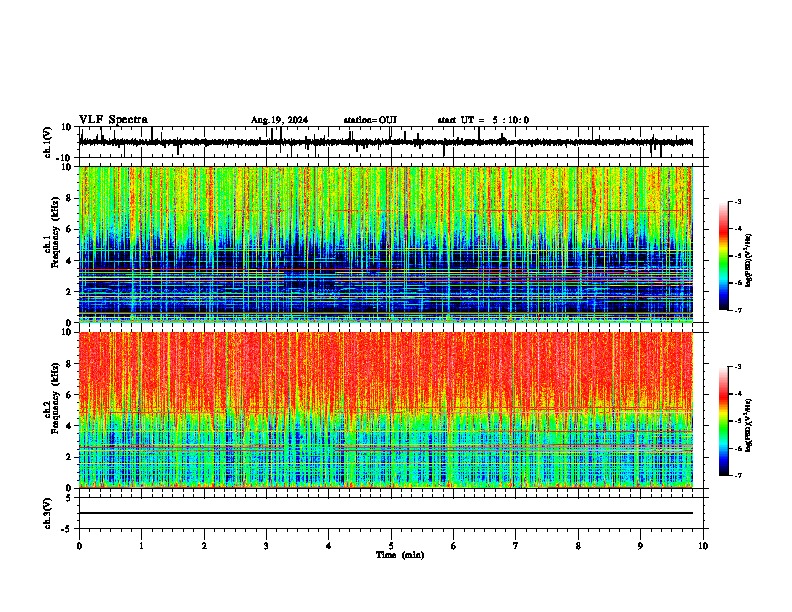The height and width of the screenshot is (612, 792).
Task: Click the 'start UT = 5 : 10: 0' label
Action: (x=483, y=120)
